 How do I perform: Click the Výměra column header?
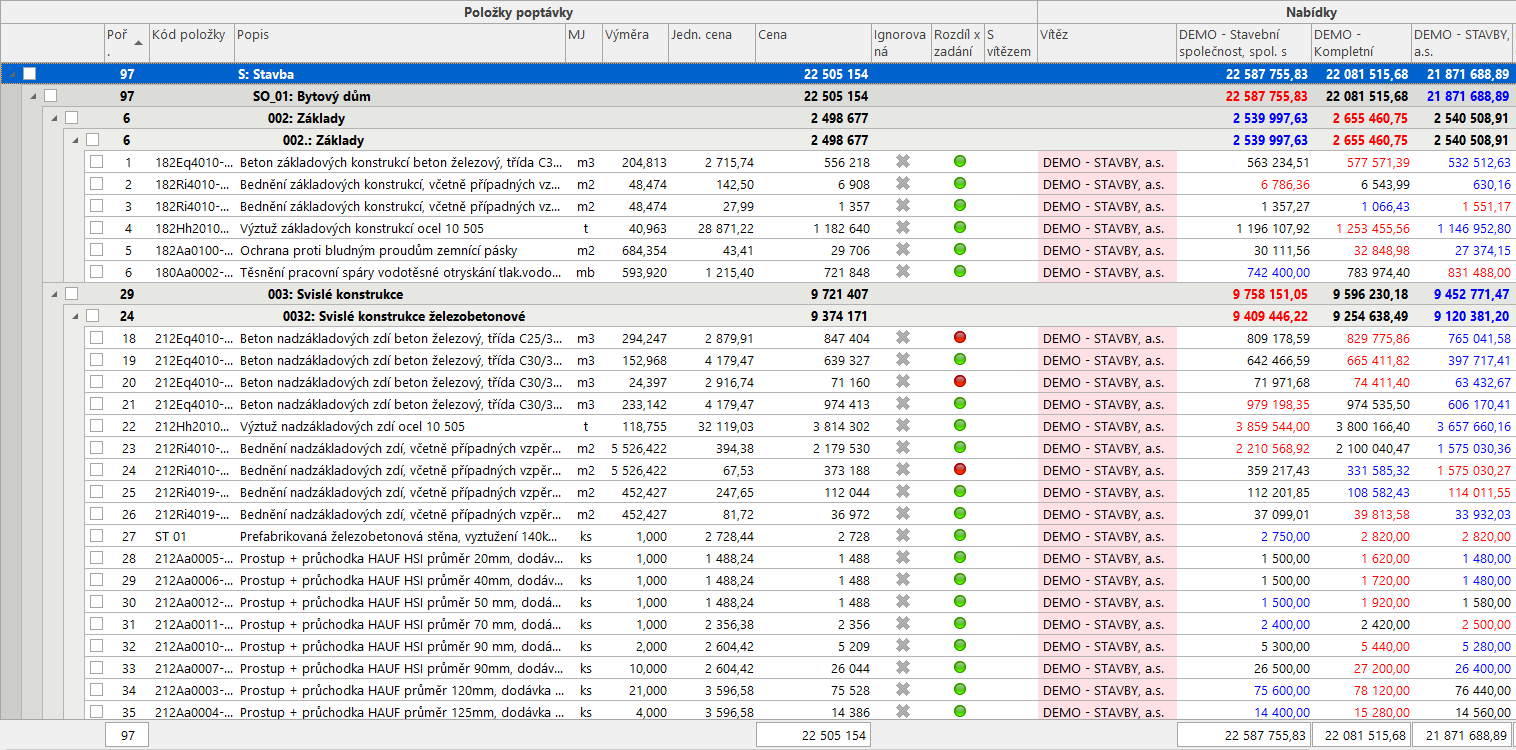click(x=635, y=42)
